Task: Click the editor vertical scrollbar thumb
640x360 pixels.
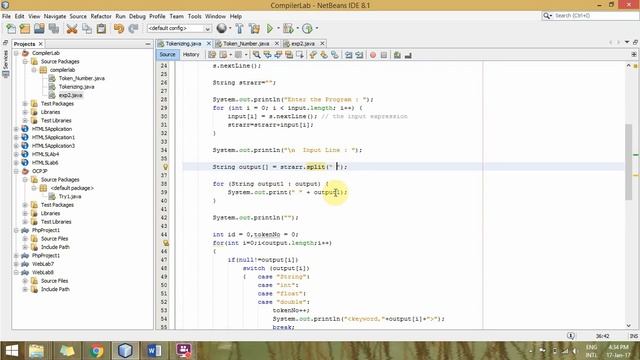Action: (629, 162)
